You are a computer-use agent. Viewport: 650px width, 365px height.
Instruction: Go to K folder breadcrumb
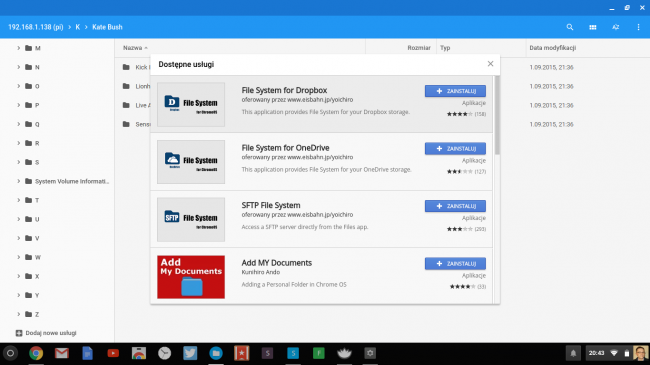tap(78, 27)
